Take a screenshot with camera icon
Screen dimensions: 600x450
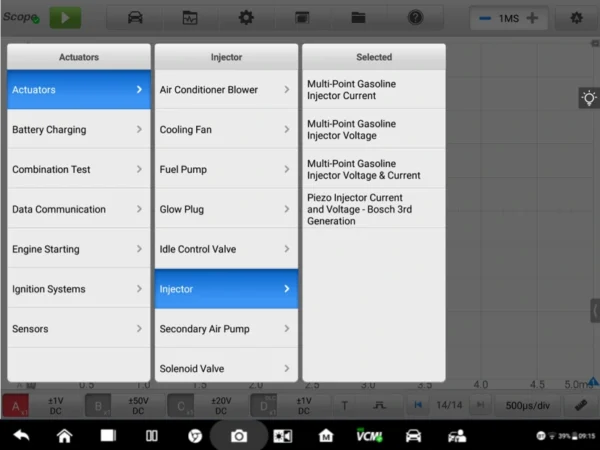[x=239, y=435]
